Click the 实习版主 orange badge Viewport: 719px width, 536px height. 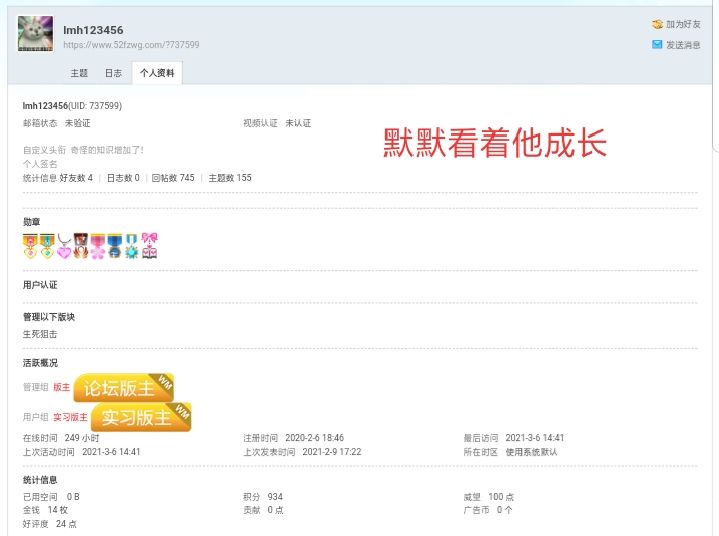pyautogui.click(x=141, y=417)
